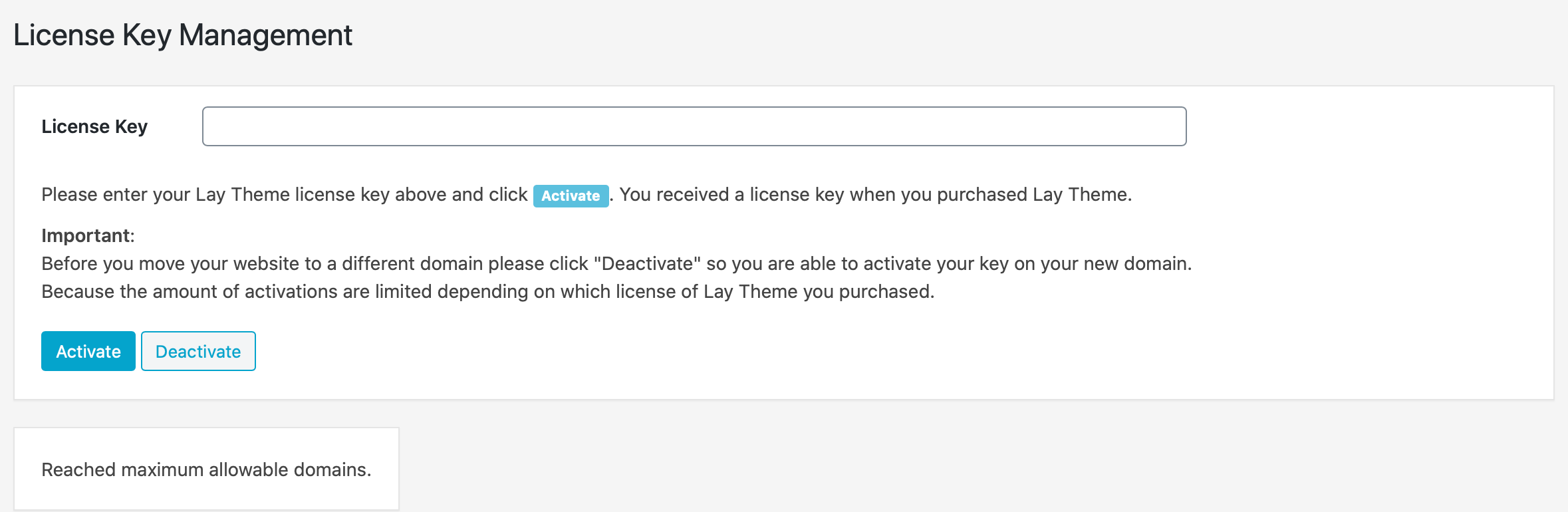Click the words "different domain" in the note
The height and width of the screenshot is (512, 1568).
pyautogui.click(x=412, y=263)
